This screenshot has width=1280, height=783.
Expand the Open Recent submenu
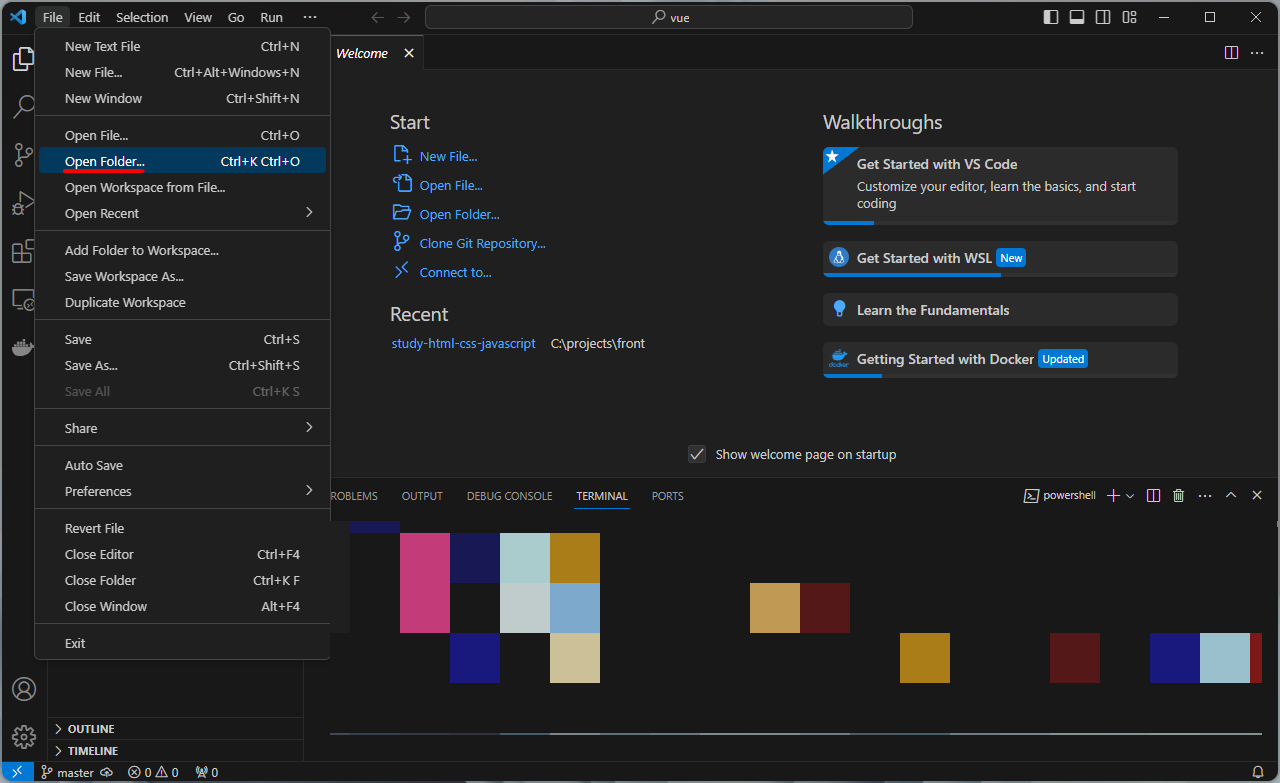[x=182, y=213]
